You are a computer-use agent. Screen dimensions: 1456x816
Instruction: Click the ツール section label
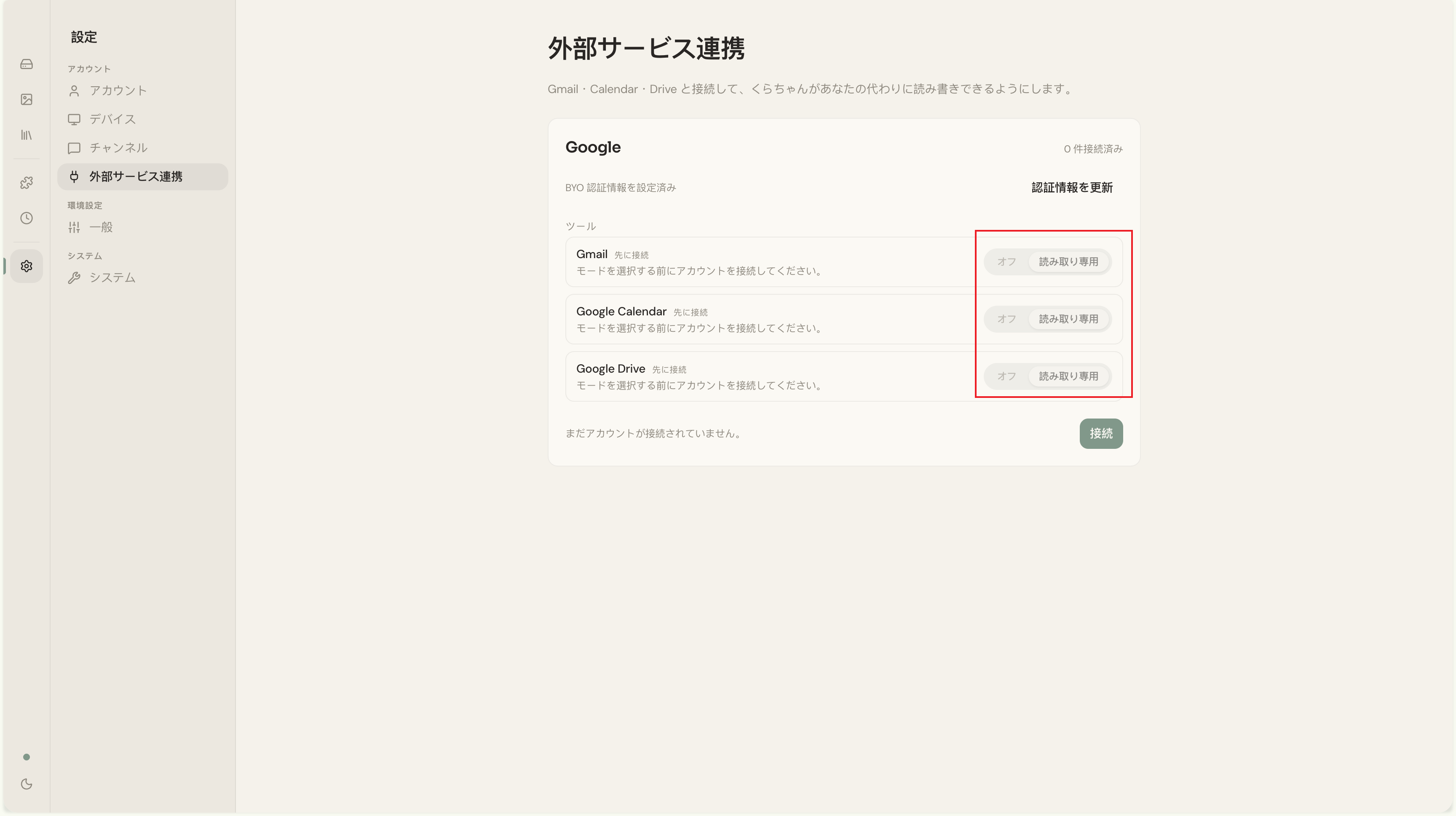[581, 227]
